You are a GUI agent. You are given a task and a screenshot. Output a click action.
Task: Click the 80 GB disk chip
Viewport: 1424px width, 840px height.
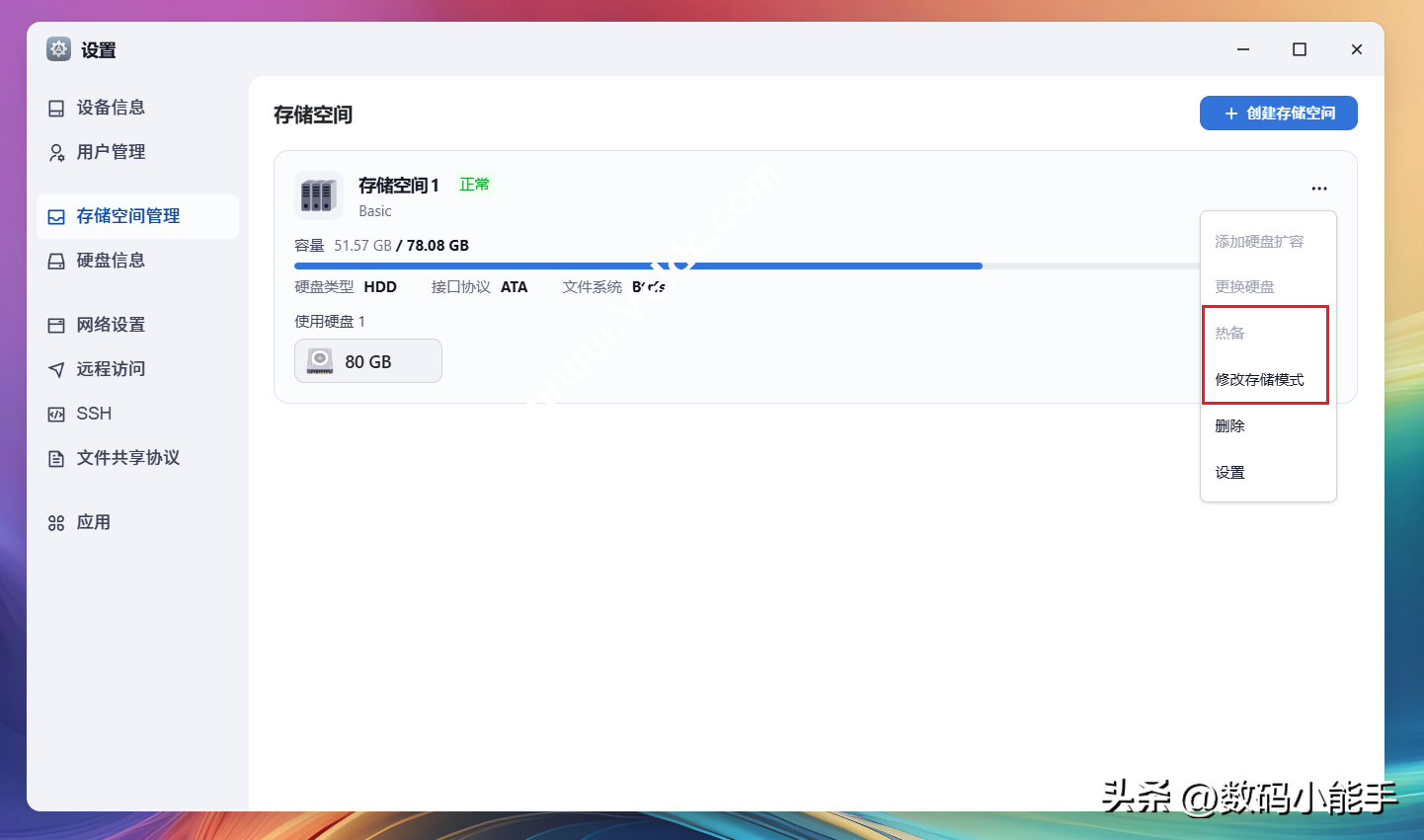(x=368, y=361)
